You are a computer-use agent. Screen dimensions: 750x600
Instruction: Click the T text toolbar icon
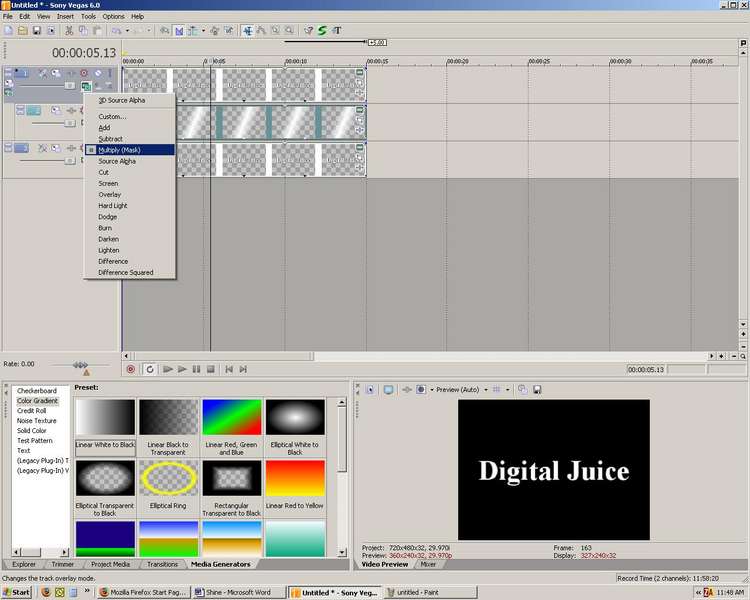(337, 31)
